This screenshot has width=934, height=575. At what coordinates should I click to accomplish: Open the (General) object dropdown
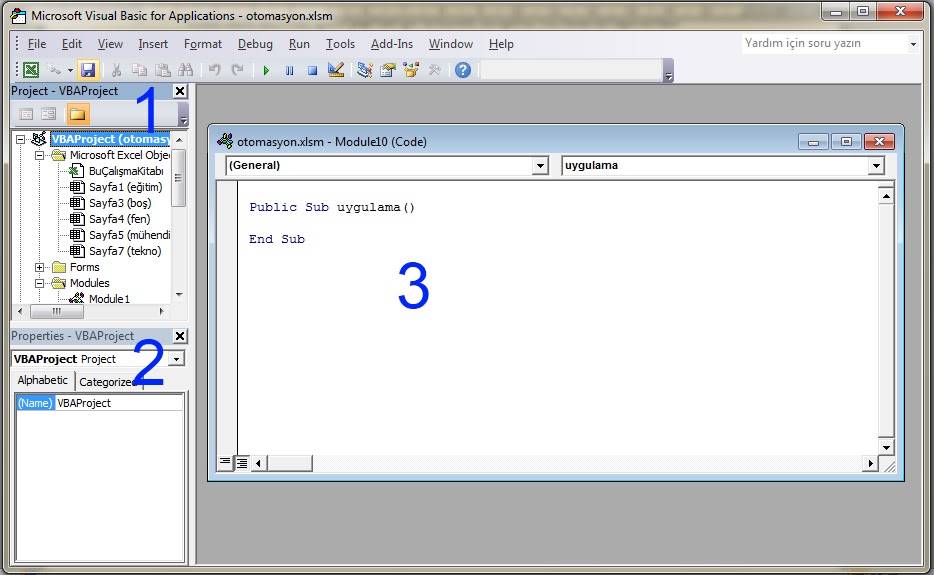click(x=540, y=166)
